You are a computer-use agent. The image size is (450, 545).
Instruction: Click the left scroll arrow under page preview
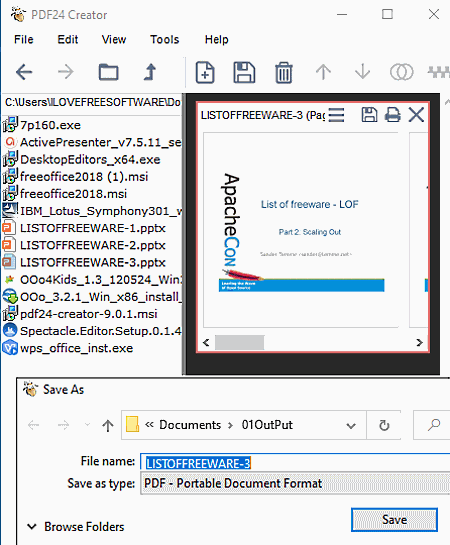pyautogui.click(x=206, y=343)
